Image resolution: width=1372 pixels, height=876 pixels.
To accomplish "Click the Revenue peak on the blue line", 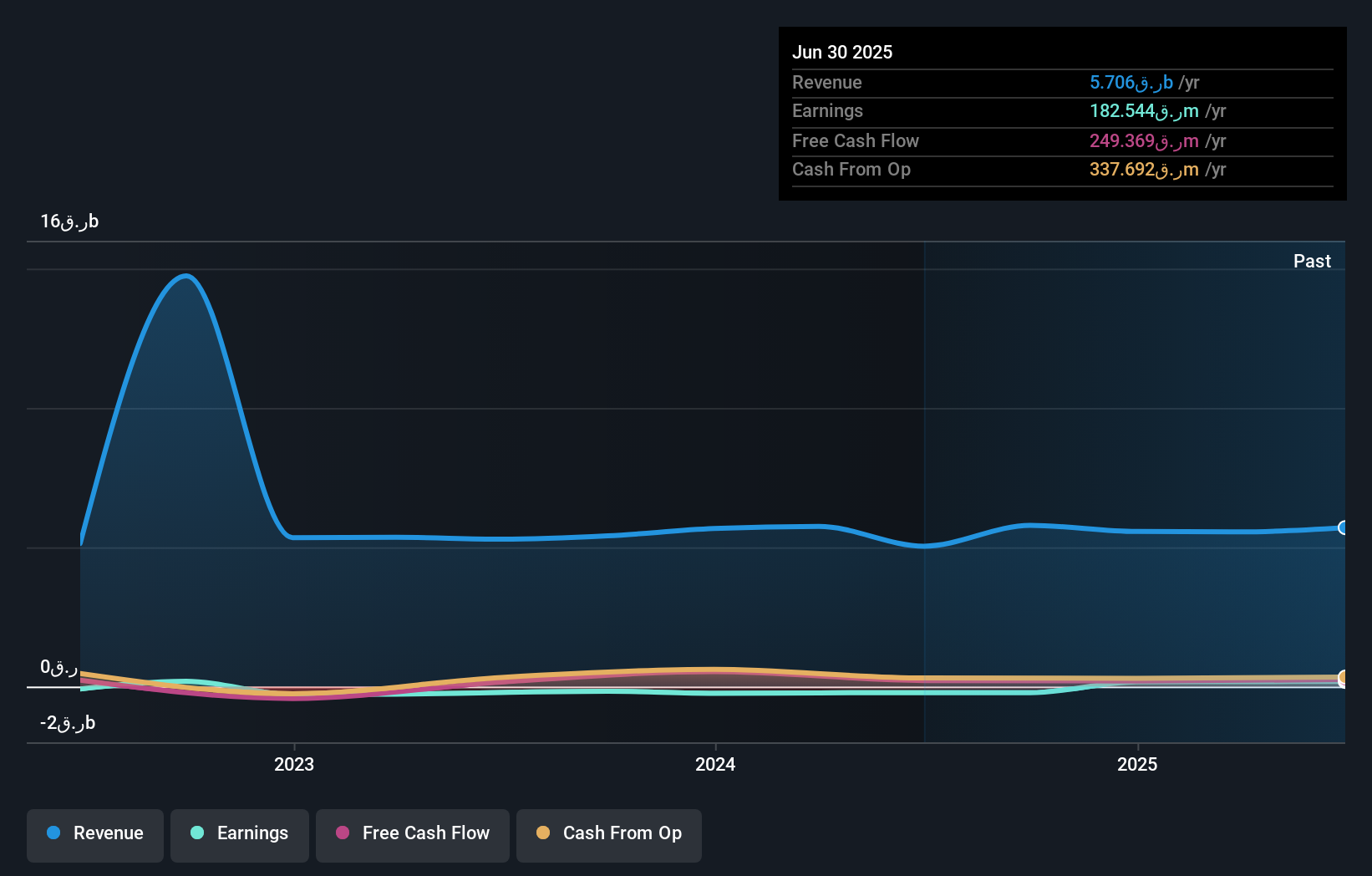I will pyautogui.click(x=186, y=276).
